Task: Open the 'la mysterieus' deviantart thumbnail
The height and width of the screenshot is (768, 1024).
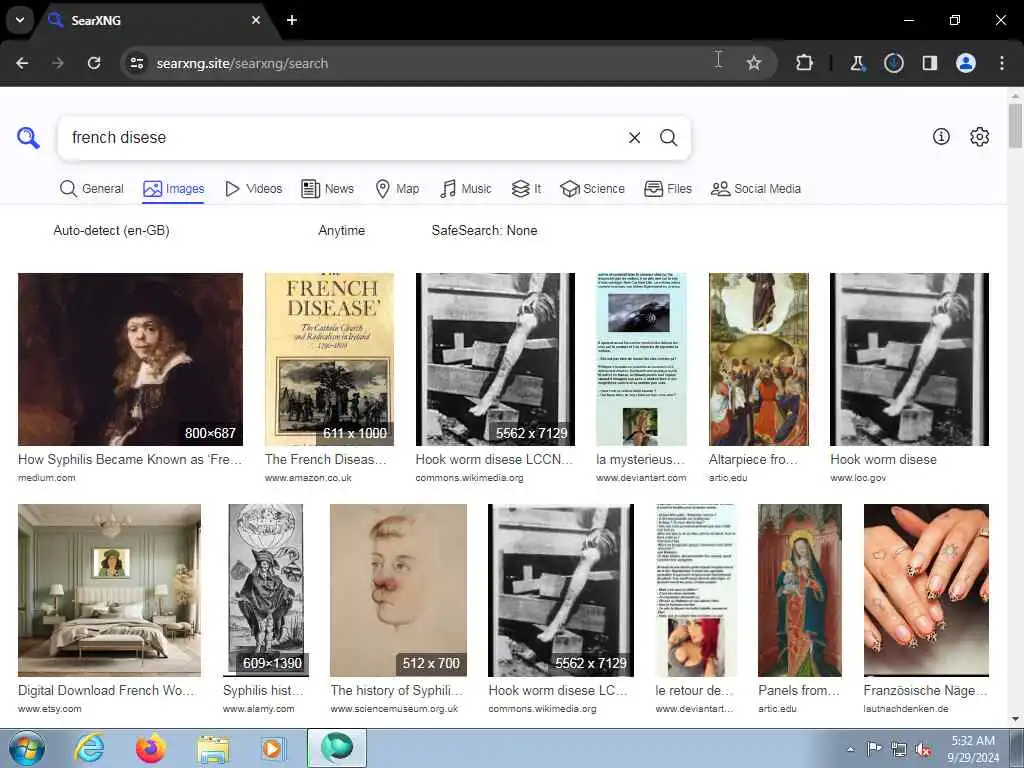Action: (x=641, y=359)
